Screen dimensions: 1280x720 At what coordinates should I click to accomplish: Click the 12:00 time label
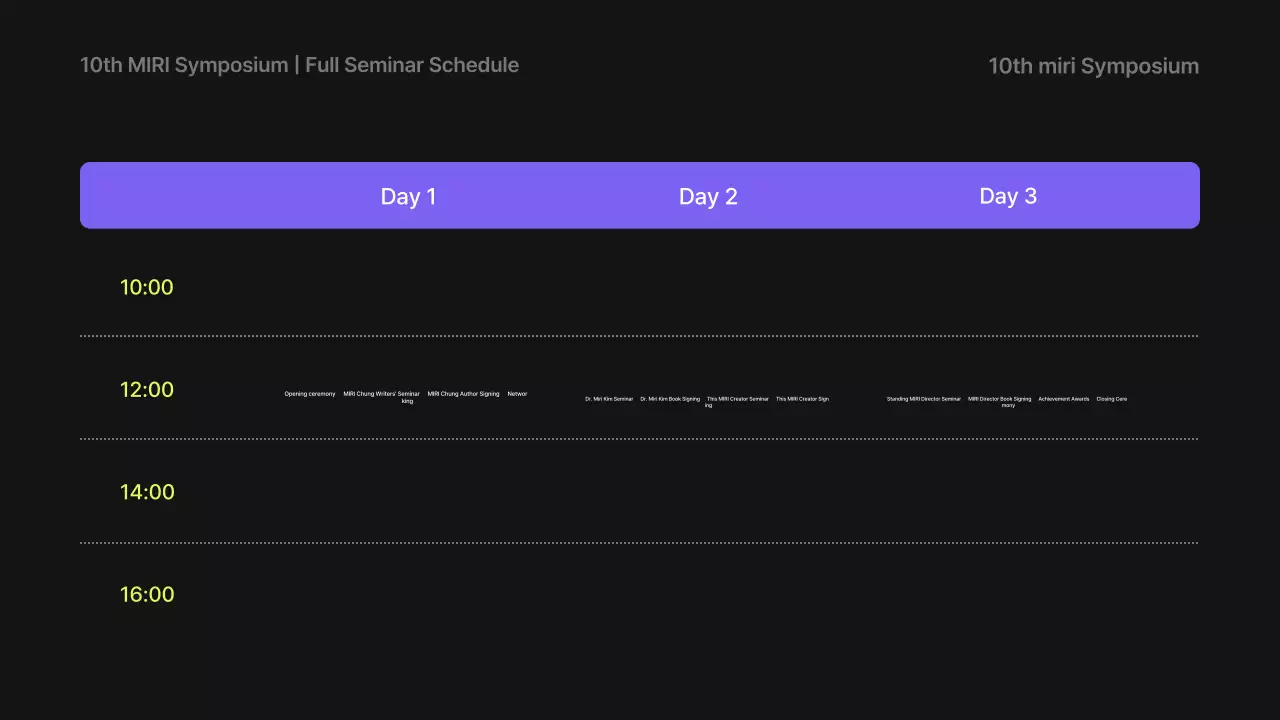coord(147,390)
